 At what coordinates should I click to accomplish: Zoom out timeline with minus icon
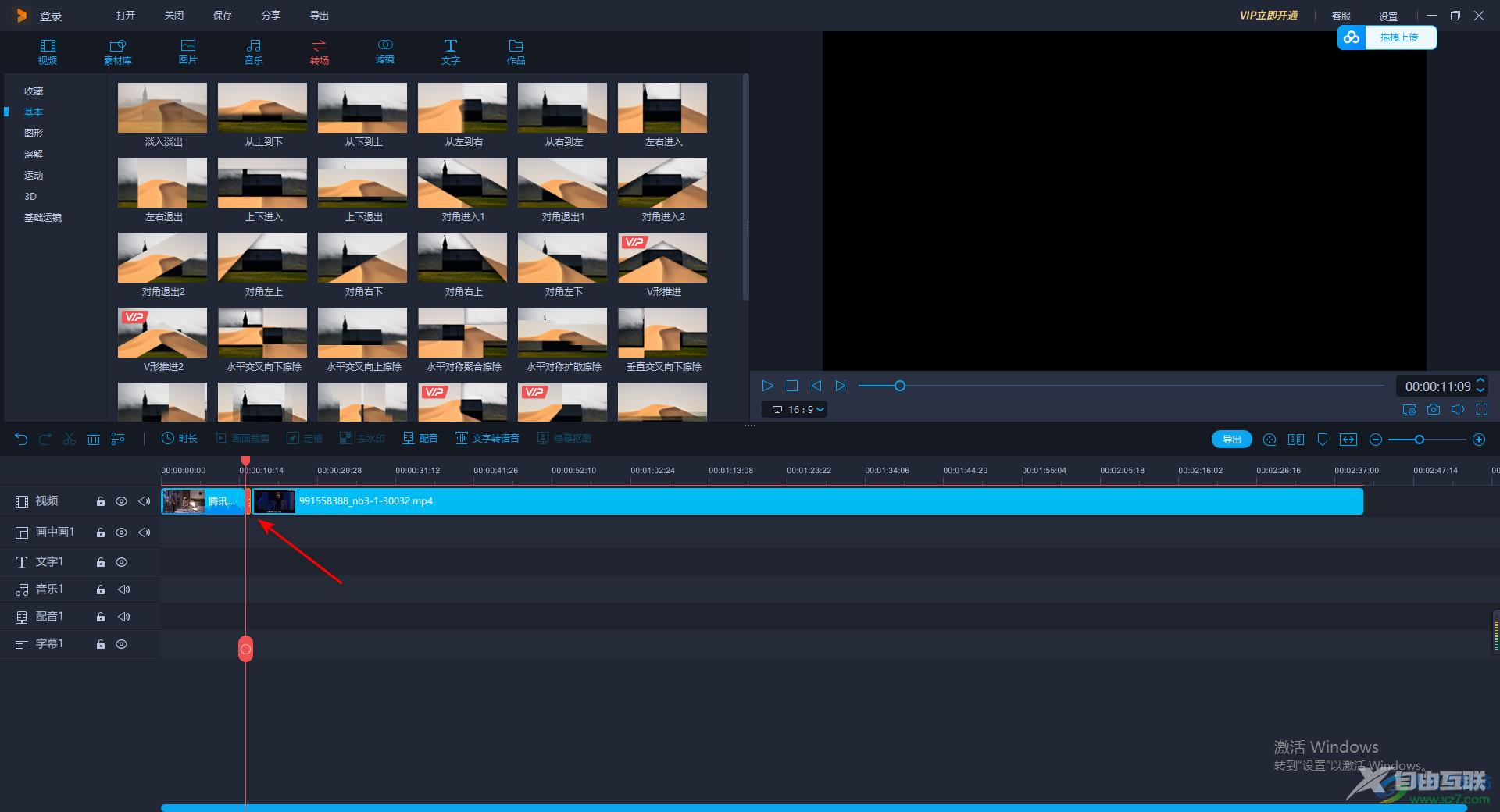(1376, 440)
